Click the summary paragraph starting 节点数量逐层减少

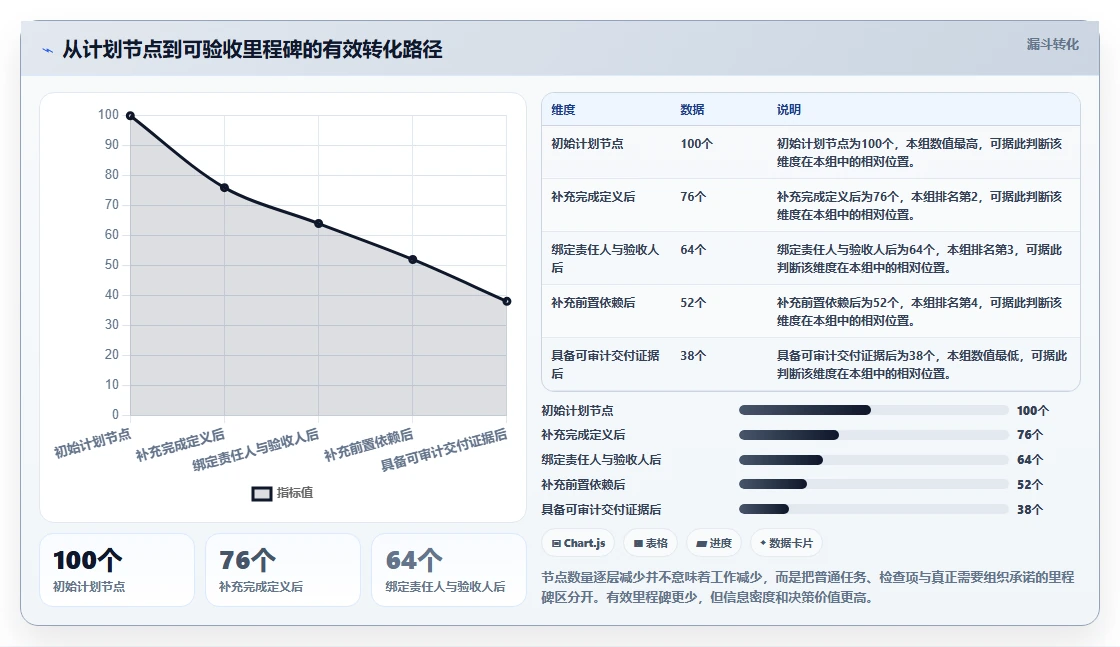click(x=808, y=587)
